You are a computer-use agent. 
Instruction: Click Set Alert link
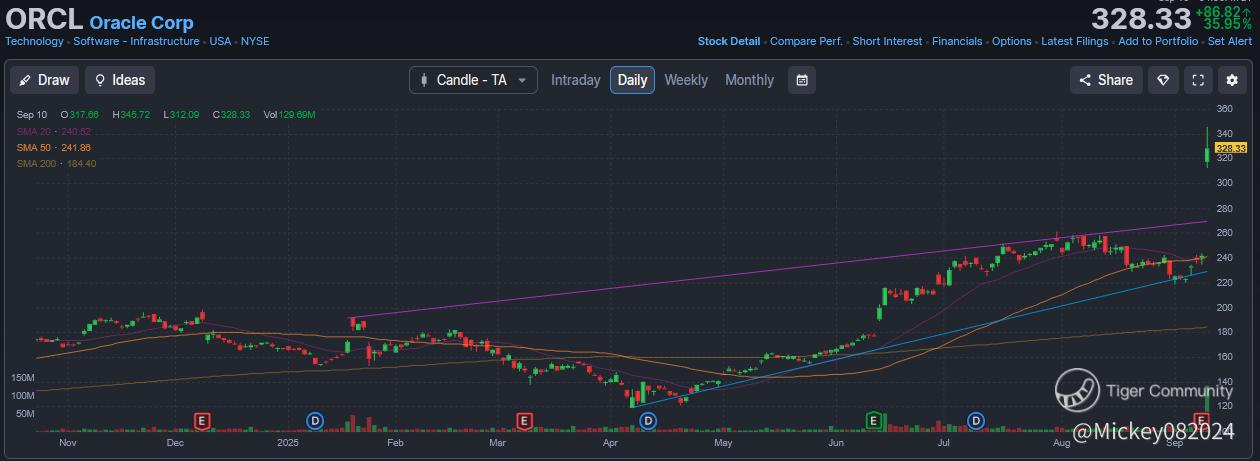1230,41
